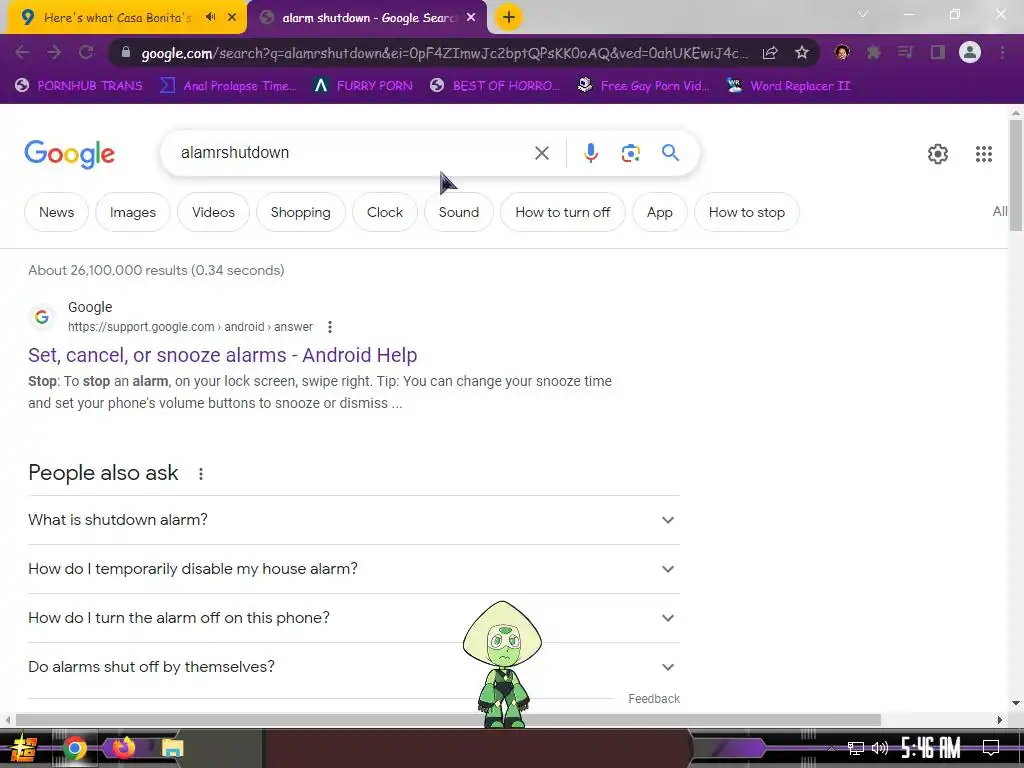Open Google quick settings gear
The width and height of the screenshot is (1024, 768).
(x=938, y=154)
